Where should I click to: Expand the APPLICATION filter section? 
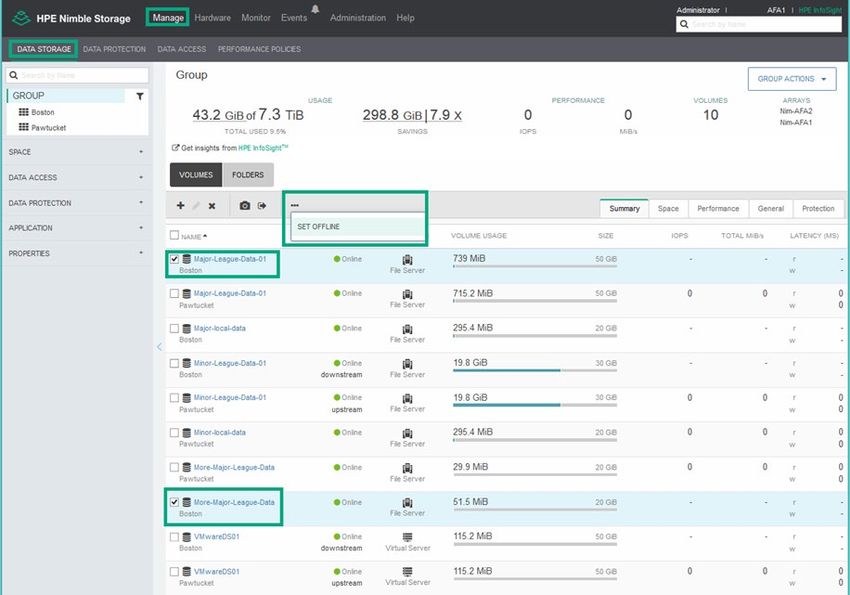76,228
